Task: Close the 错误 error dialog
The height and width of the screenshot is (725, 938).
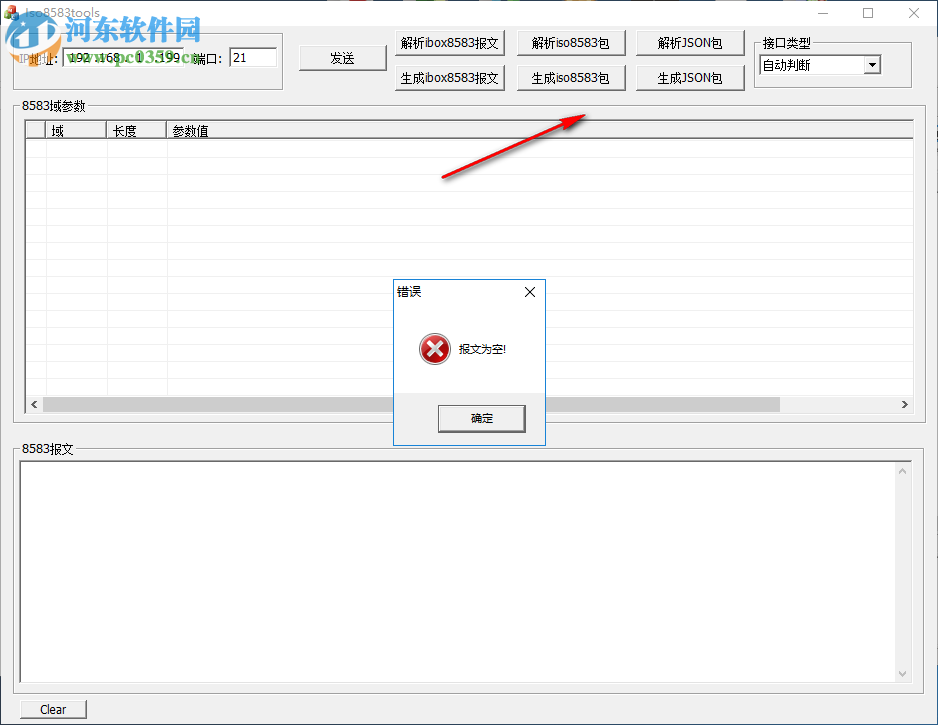Action: (x=529, y=292)
